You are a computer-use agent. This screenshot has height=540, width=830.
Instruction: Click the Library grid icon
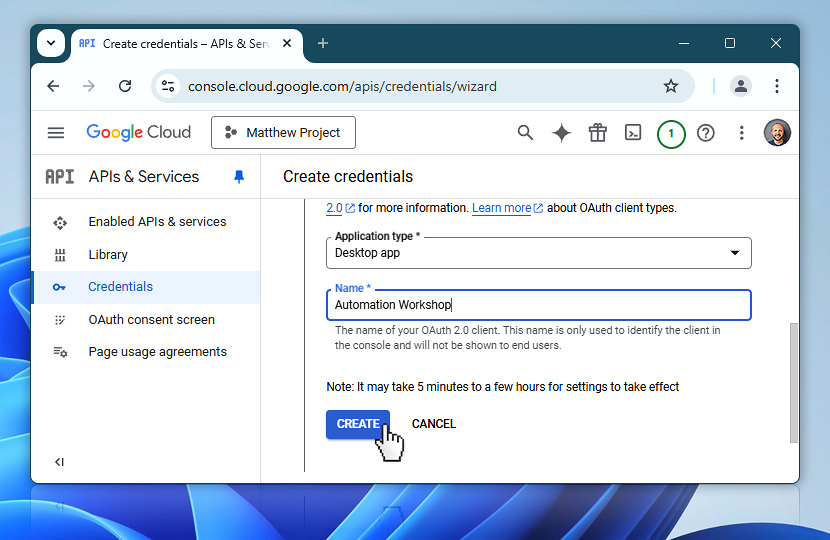tap(60, 255)
